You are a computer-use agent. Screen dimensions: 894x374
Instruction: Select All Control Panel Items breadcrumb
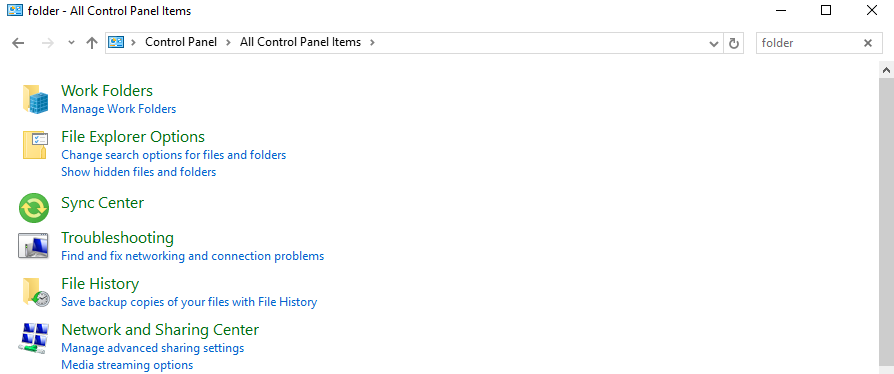click(x=300, y=42)
